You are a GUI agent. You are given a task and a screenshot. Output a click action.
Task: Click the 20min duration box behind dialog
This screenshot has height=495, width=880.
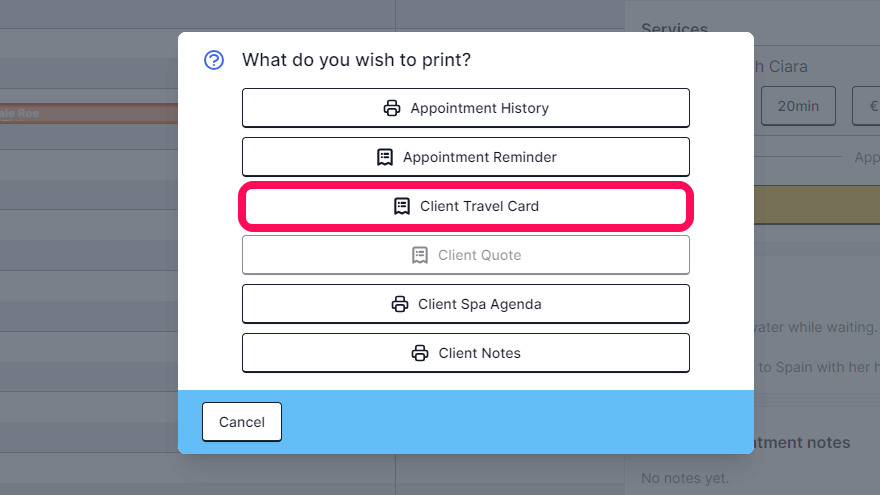click(798, 106)
